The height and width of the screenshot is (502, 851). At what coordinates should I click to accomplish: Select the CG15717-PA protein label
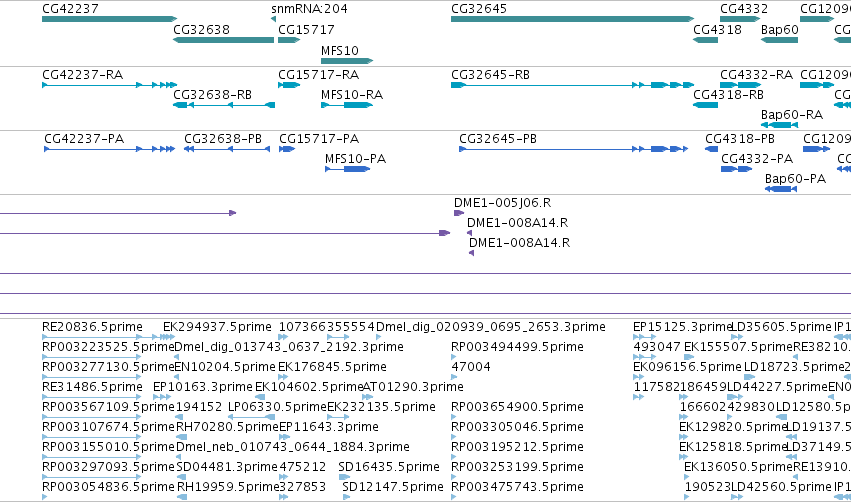click(319, 139)
